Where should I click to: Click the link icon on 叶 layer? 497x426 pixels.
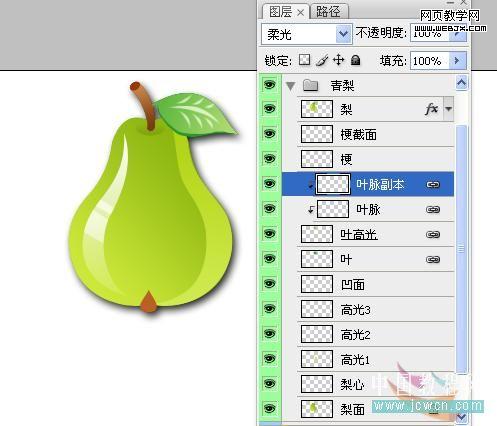tap(433, 259)
